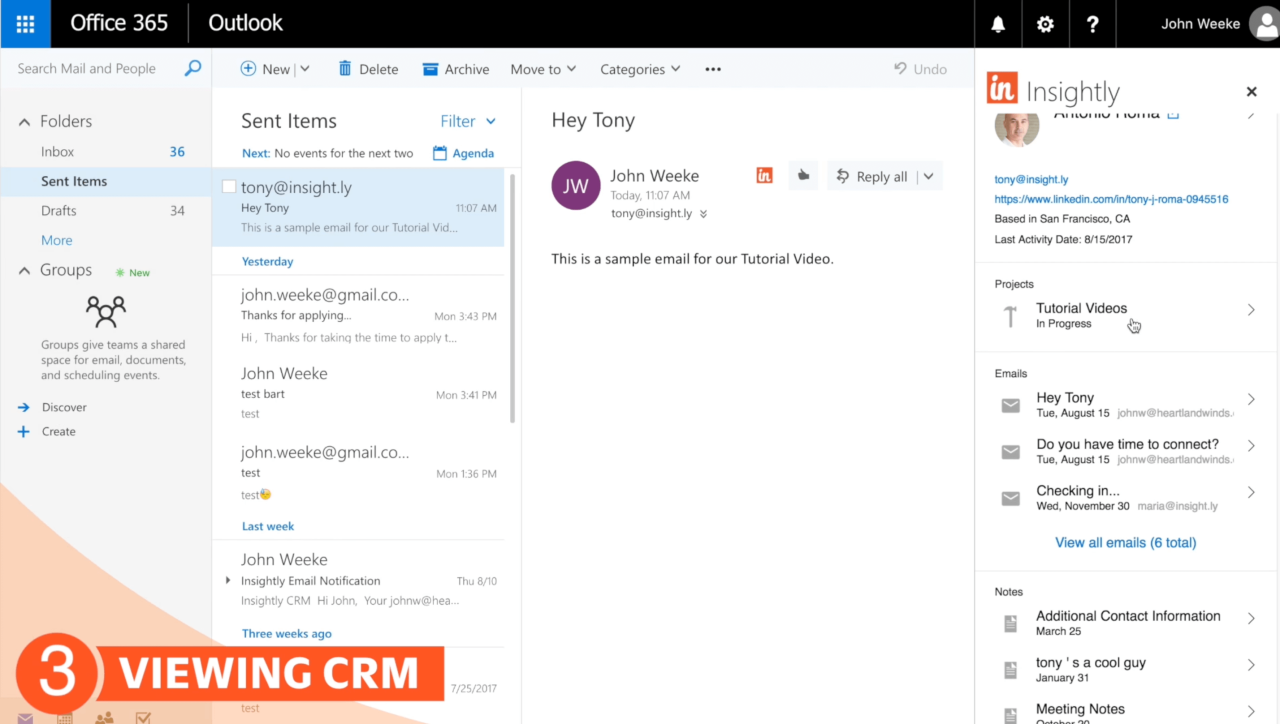The image size is (1280, 724).
Task: Click John Weeke account avatar
Action: [1265, 24]
